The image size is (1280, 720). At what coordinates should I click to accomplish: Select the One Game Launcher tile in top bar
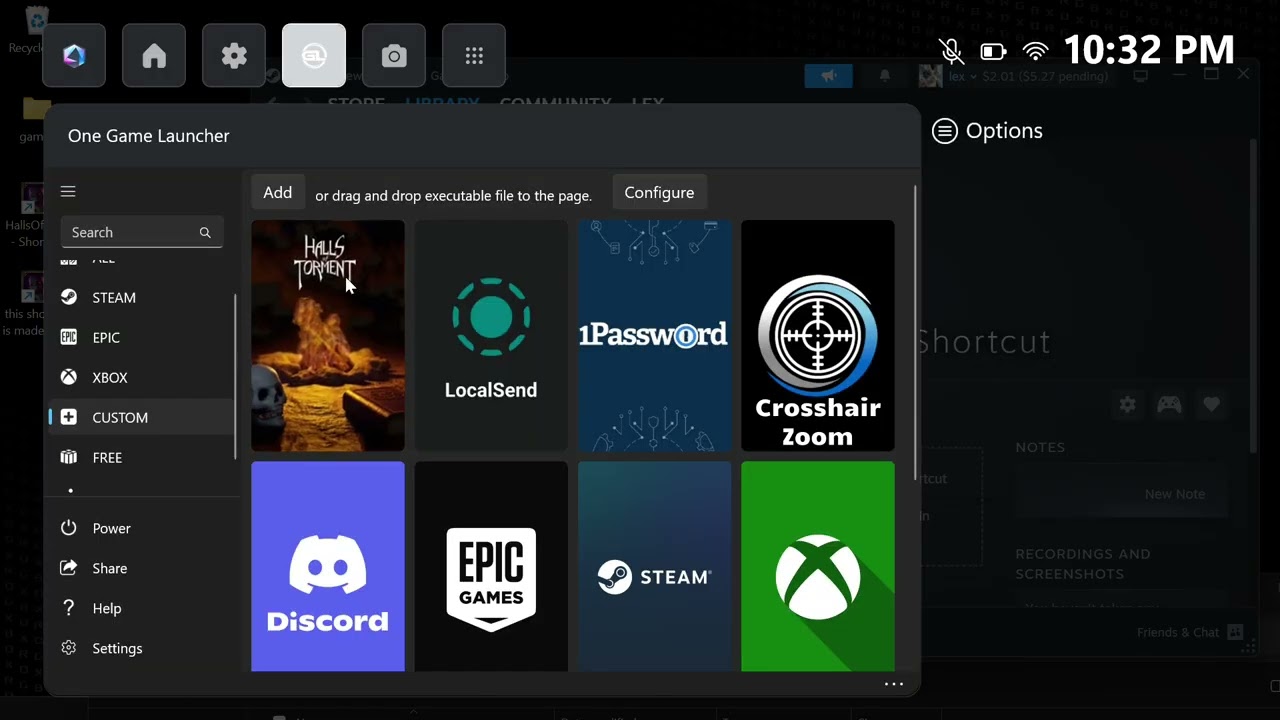click(x=314, y=56)
